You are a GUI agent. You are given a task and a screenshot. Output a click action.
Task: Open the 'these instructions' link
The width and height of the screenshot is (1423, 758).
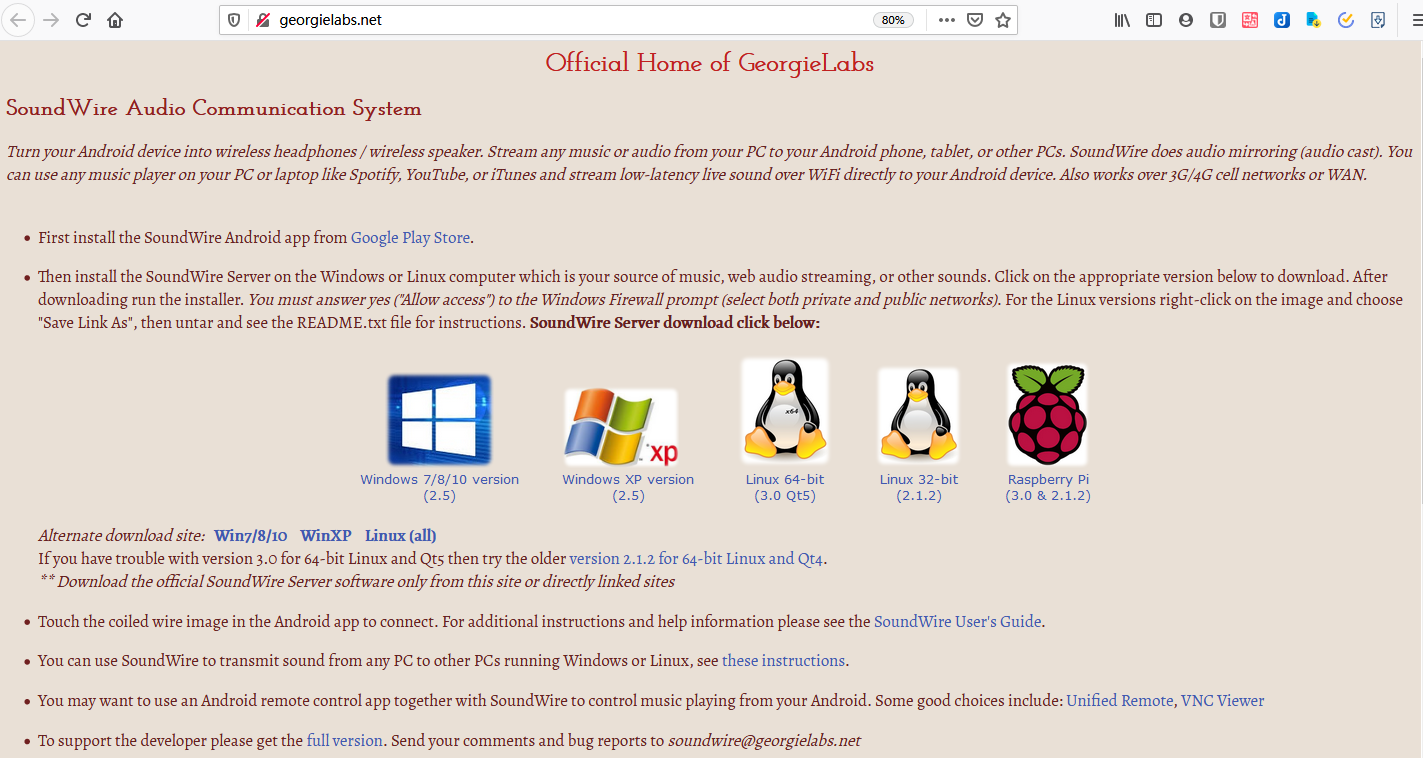point(783,661)
